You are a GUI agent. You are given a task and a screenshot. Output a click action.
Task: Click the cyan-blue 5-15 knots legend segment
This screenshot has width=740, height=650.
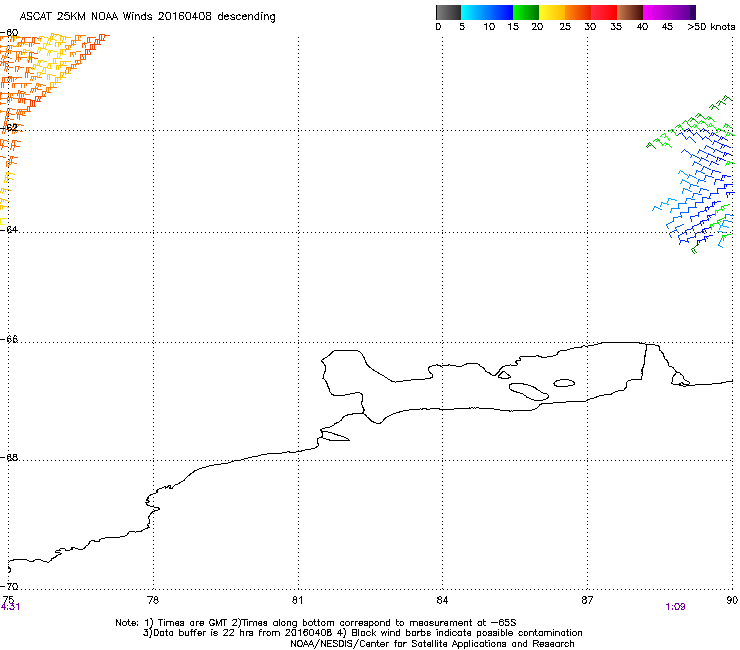(x=487, y=12)
